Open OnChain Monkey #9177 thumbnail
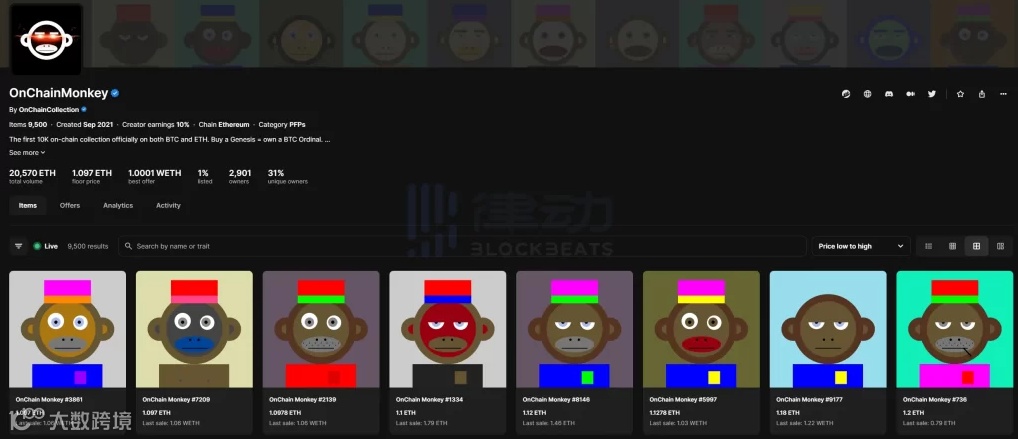The height and width of the screenshot is (439, 1018). point(828,329)
